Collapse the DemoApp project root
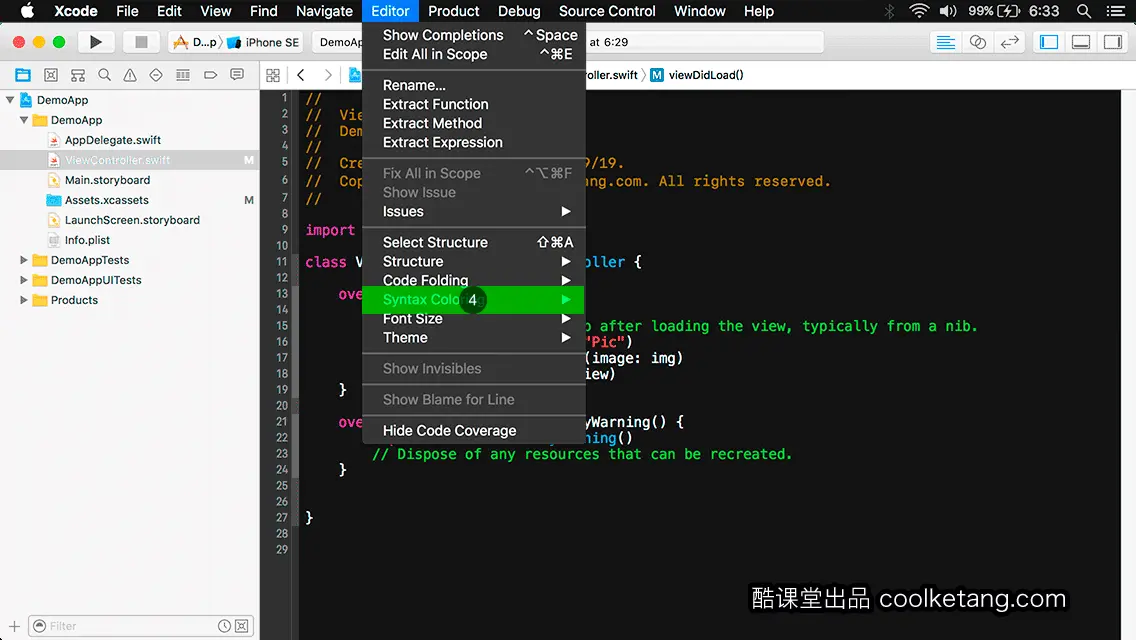 [x=10, y=100]
